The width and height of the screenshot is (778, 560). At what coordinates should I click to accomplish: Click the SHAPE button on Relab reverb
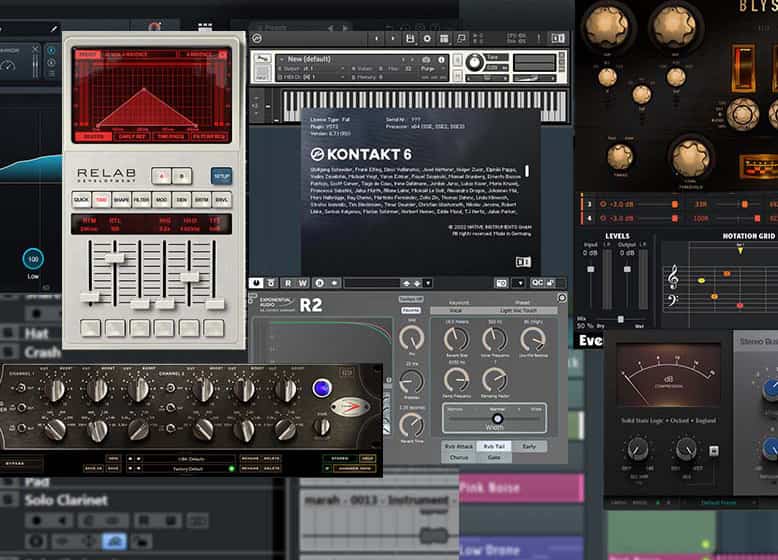tap(122, 200)
